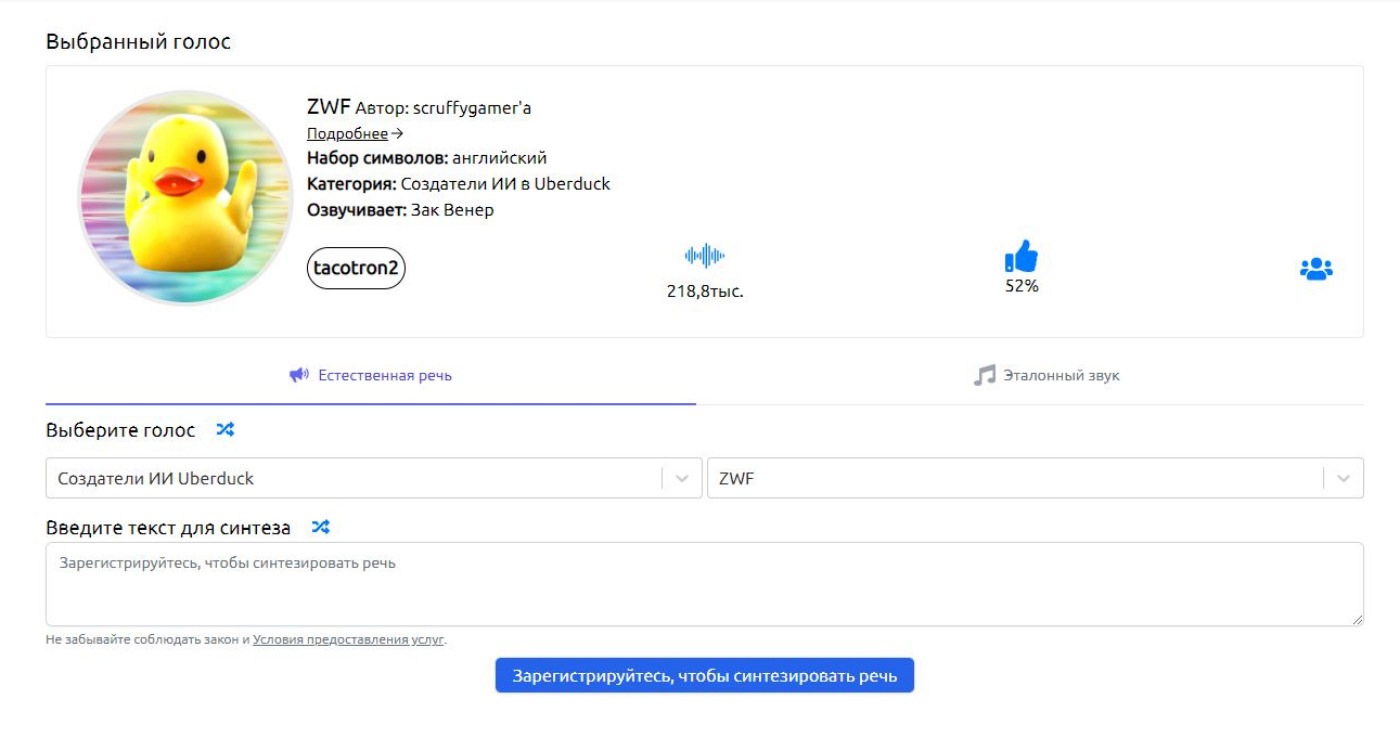Click the tacotron2 model badge
The height and width of the screenshot is (738, 1400).
coord(356,268)
